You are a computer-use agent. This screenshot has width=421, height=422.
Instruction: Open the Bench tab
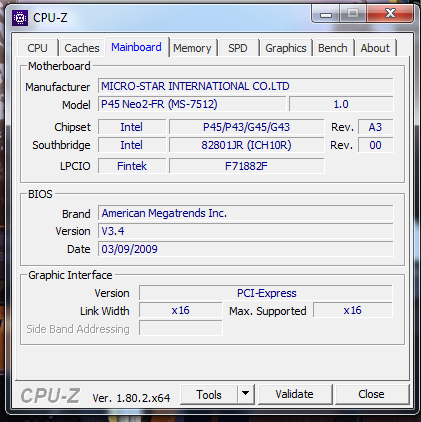click(x=333, y=48)
